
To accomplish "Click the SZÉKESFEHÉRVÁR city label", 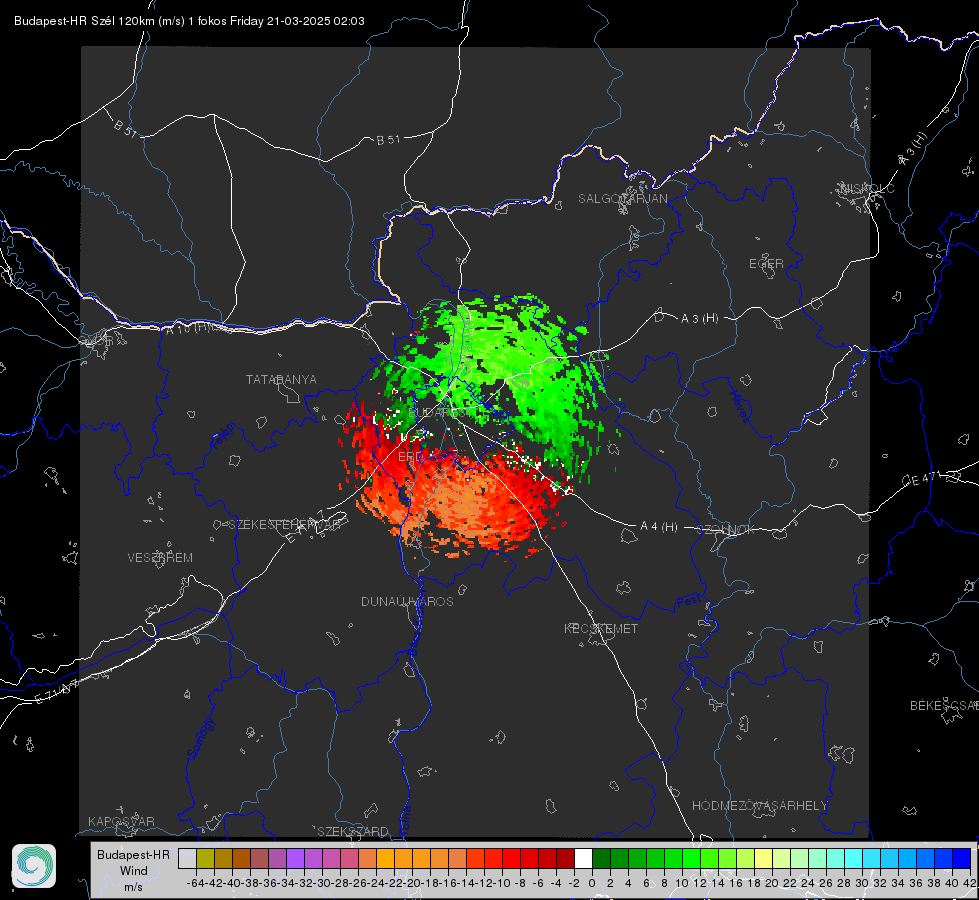I will (x=287, y=524).
